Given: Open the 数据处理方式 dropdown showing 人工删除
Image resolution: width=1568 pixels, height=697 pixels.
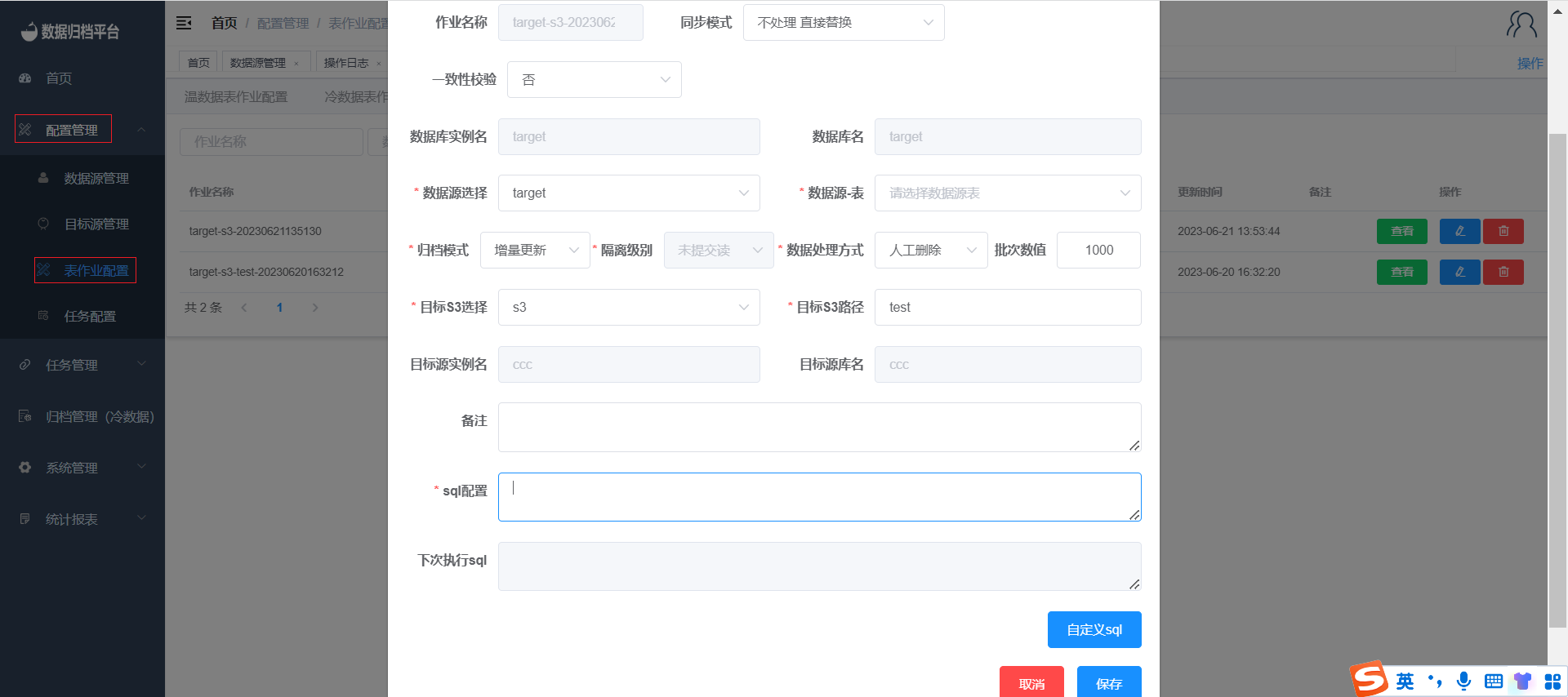Looking at the screenshot, I should tap(931, 251).
